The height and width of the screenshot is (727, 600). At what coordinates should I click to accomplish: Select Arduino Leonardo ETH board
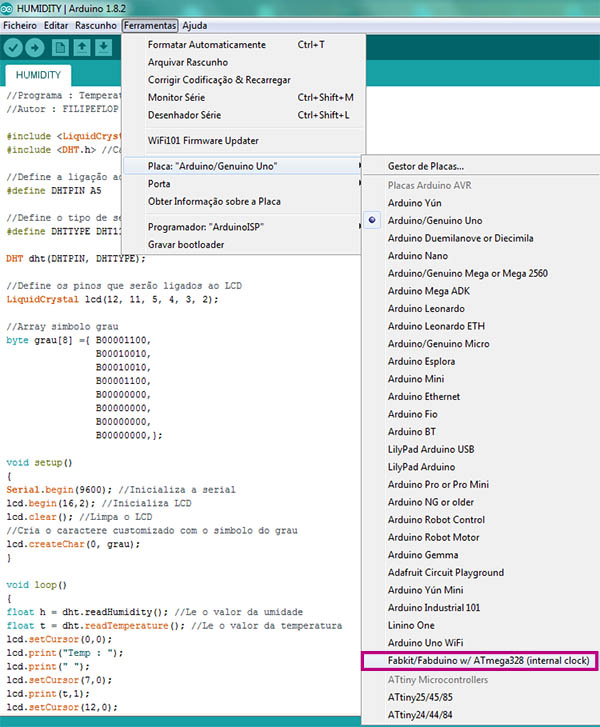pos(480,326)
